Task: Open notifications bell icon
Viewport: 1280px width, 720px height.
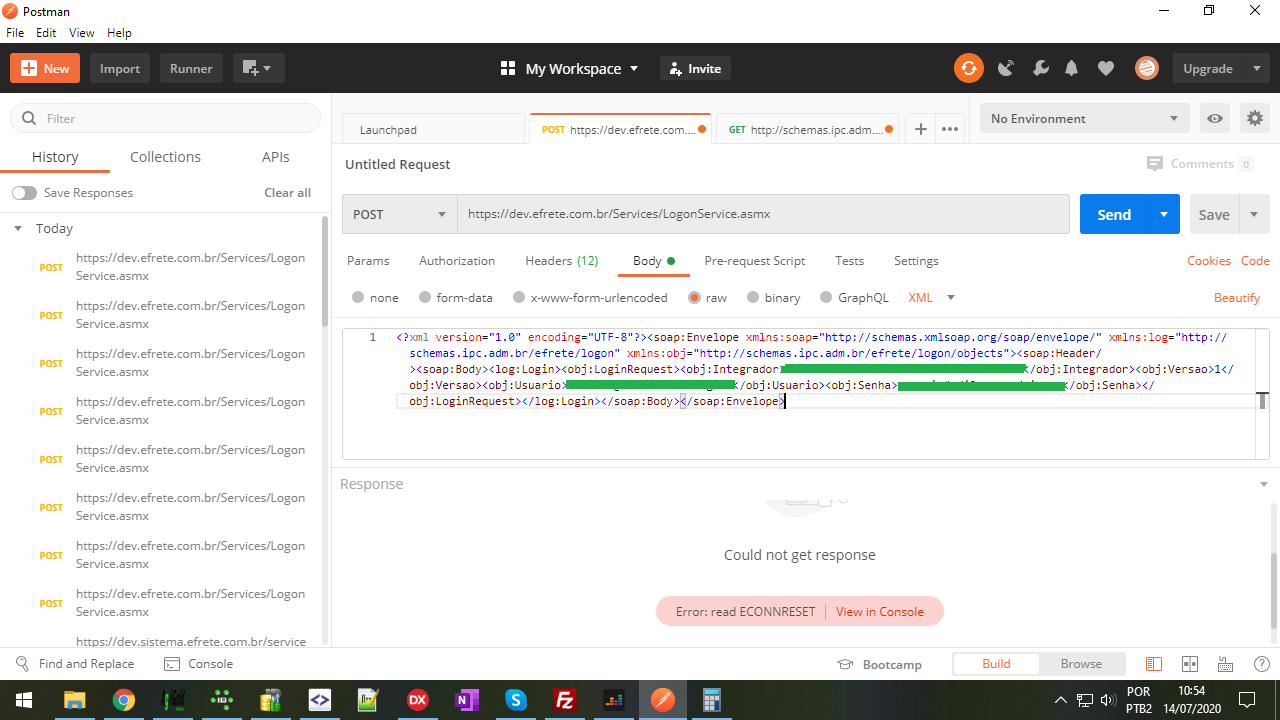Action: tap(1072, 68)
